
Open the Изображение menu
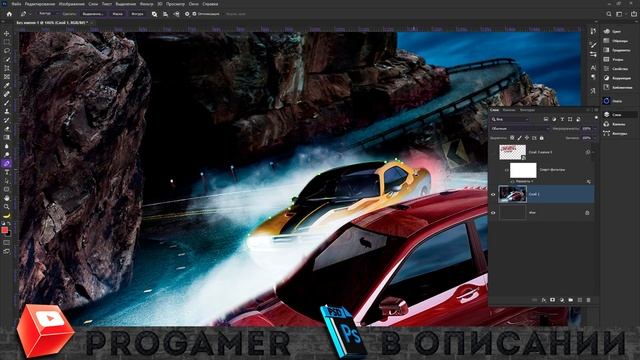point(72,4)
